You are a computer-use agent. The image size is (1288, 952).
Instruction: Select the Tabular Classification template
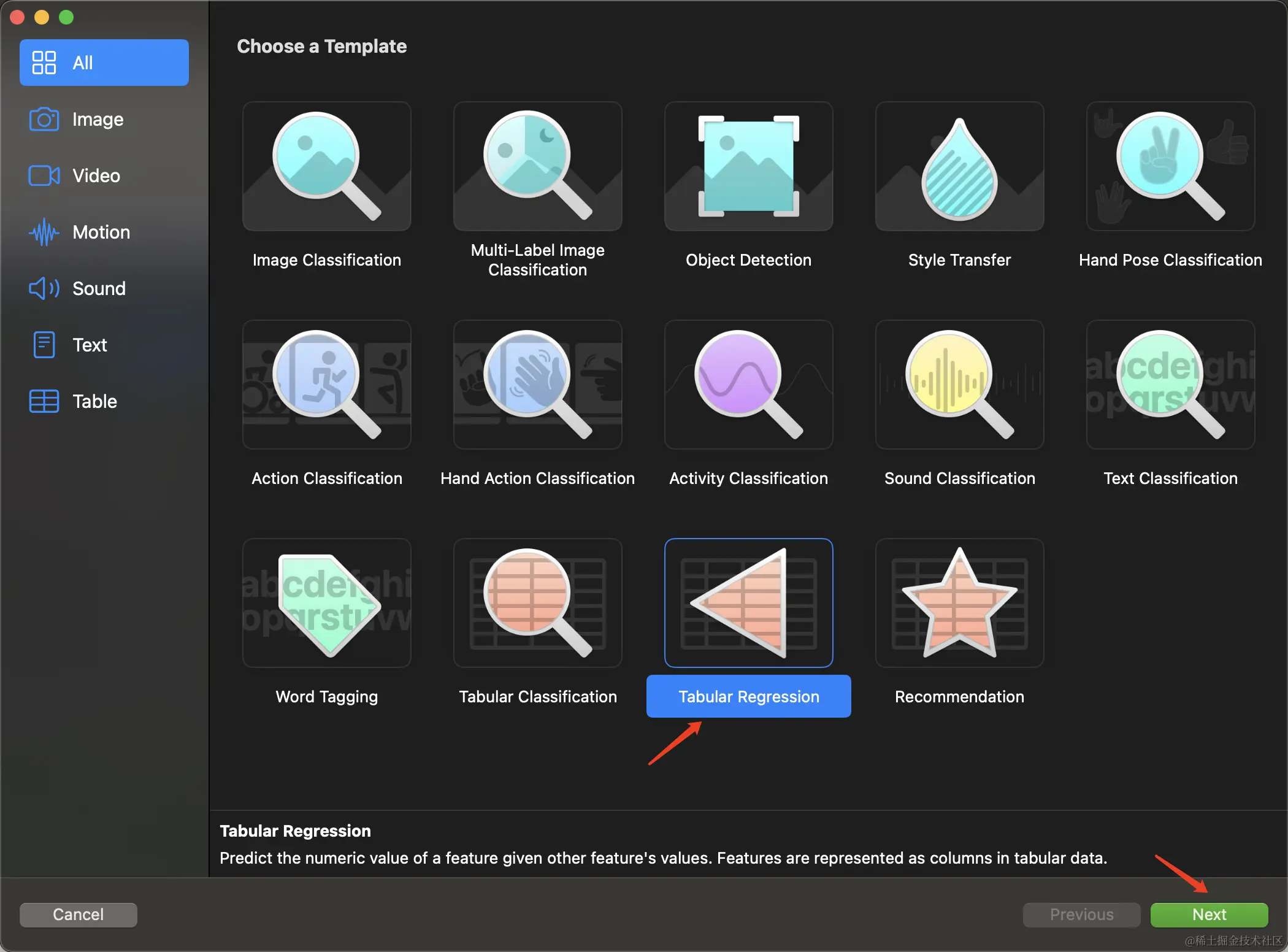click(x=537, y=603)
